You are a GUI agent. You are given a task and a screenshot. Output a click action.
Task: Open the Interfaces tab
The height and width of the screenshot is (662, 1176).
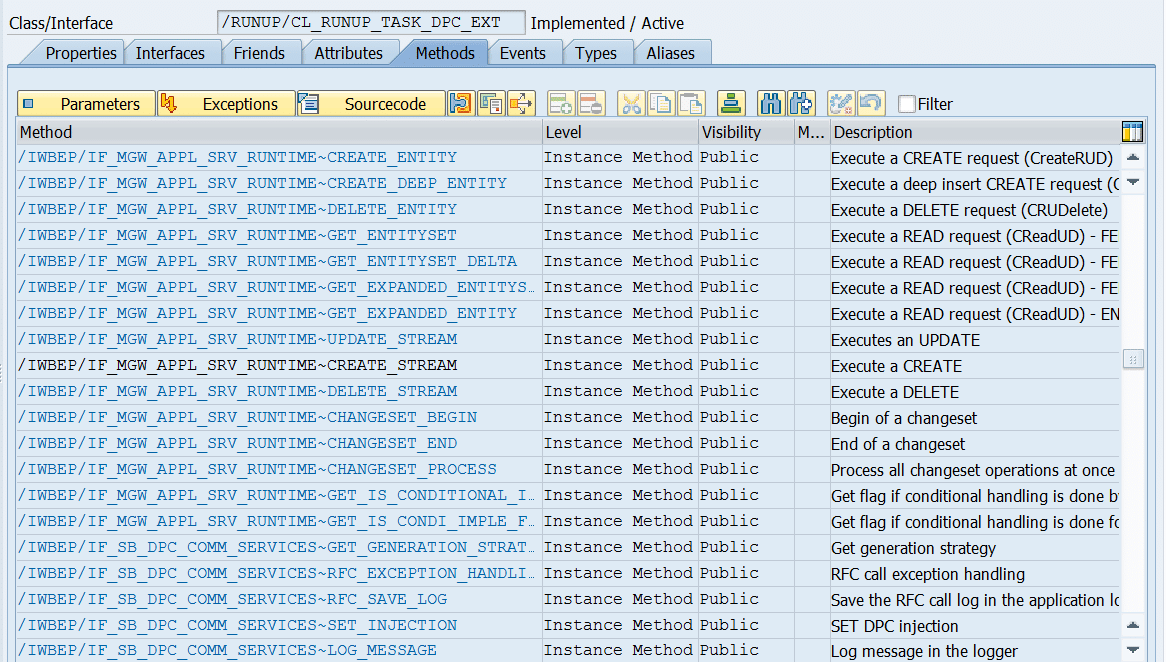click(x=170, y=53)
